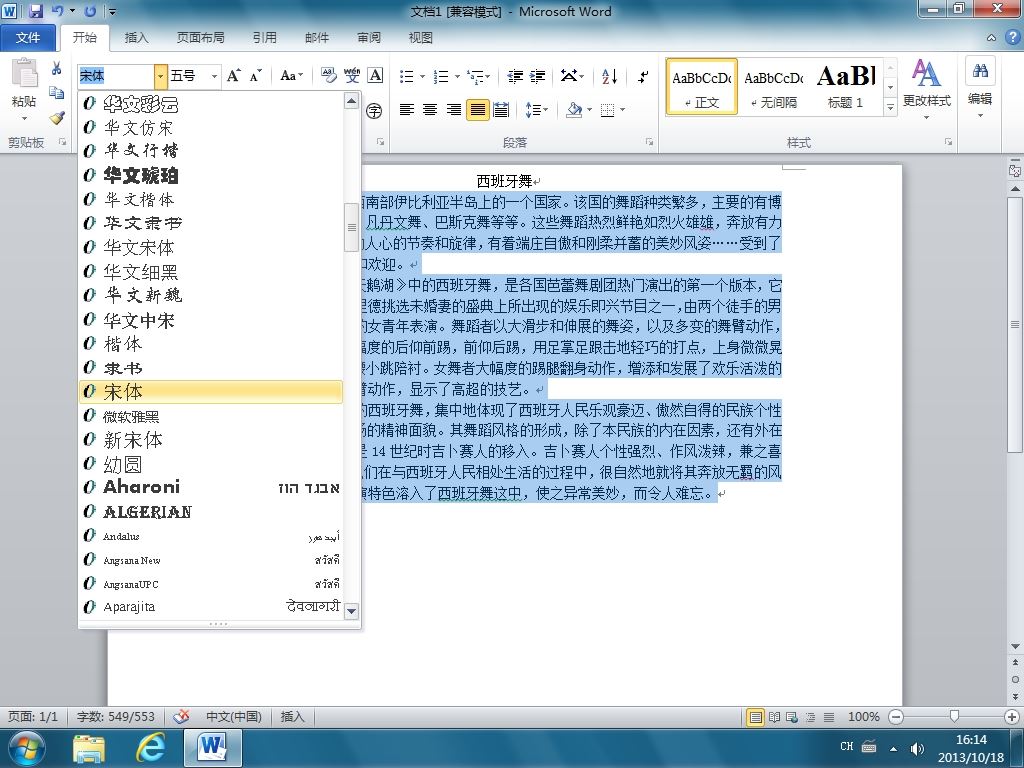Click the proofing errors icon in status bar
Viewport: 1024px width, 768px height.
181,717
